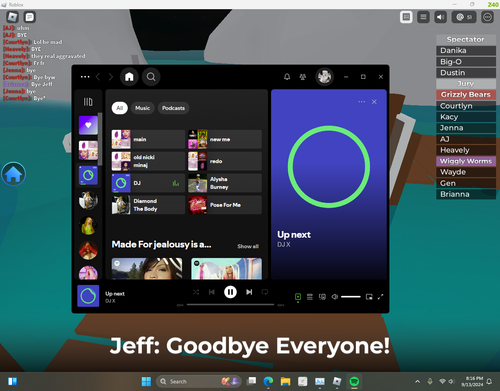The image size is (500, 391).
Task: Select Danika in the player list
Action: 466,51
